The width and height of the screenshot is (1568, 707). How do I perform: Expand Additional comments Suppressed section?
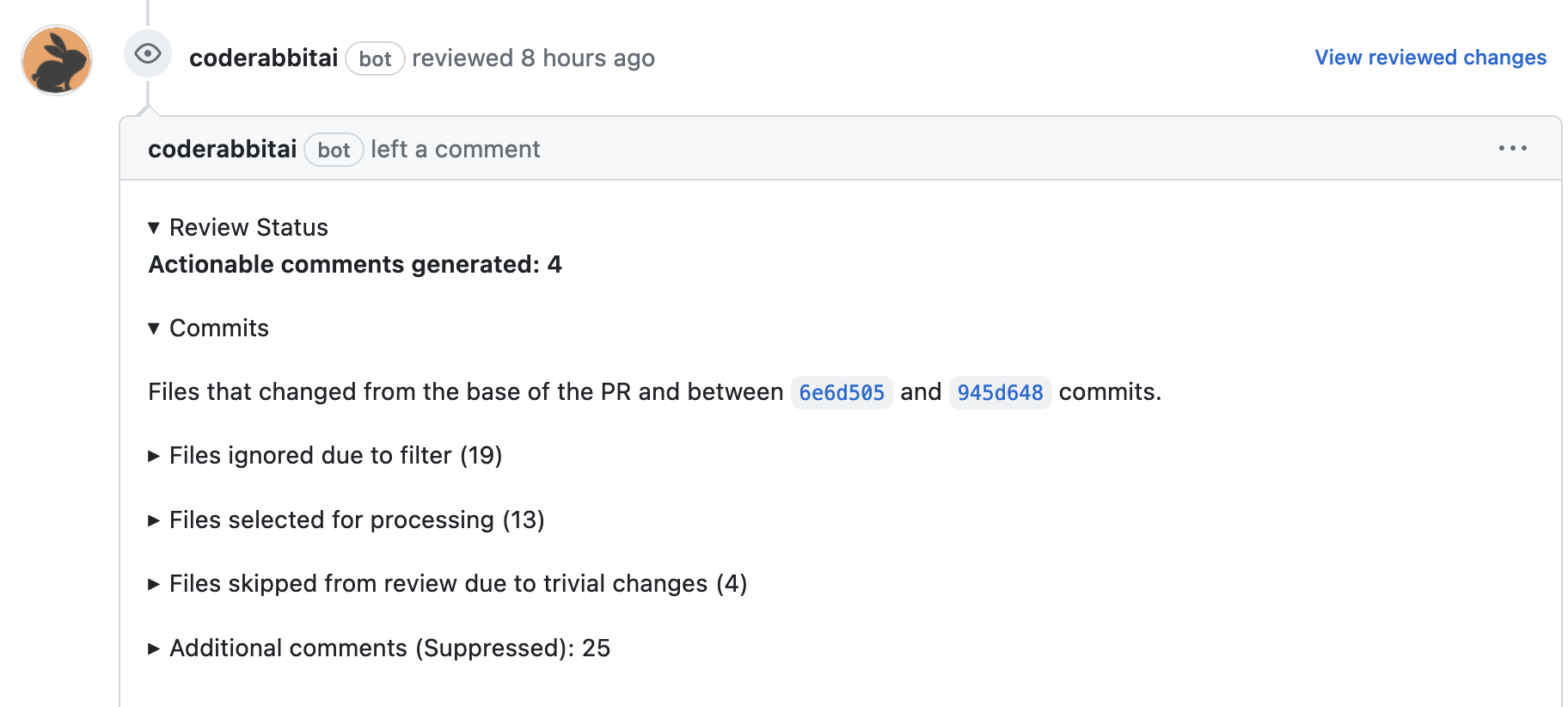point(380,648)
